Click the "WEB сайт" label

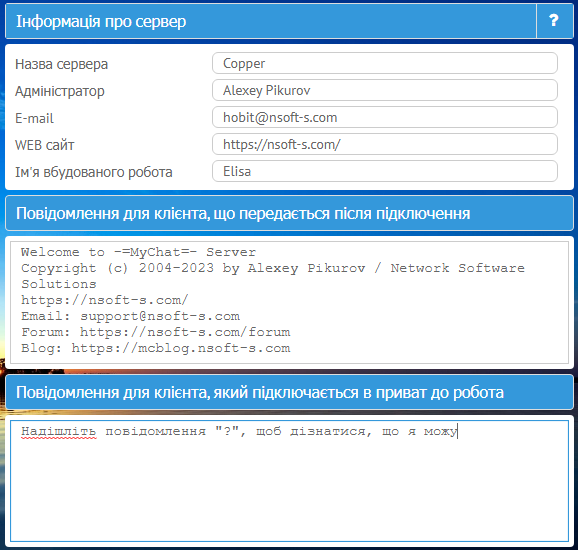pyautogui.click(x=44, y=145)
